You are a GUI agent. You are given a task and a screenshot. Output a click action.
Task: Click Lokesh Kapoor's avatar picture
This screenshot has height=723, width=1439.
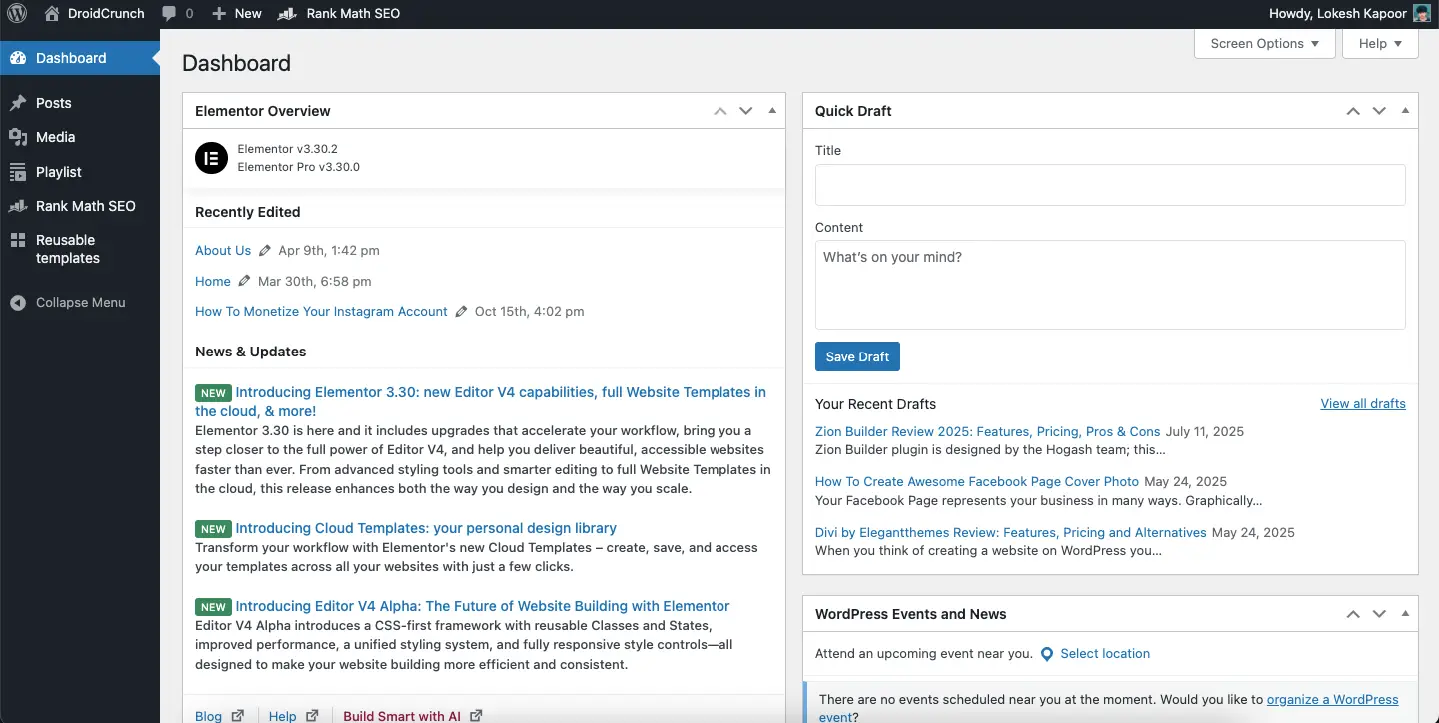(x=1421, y=14)
